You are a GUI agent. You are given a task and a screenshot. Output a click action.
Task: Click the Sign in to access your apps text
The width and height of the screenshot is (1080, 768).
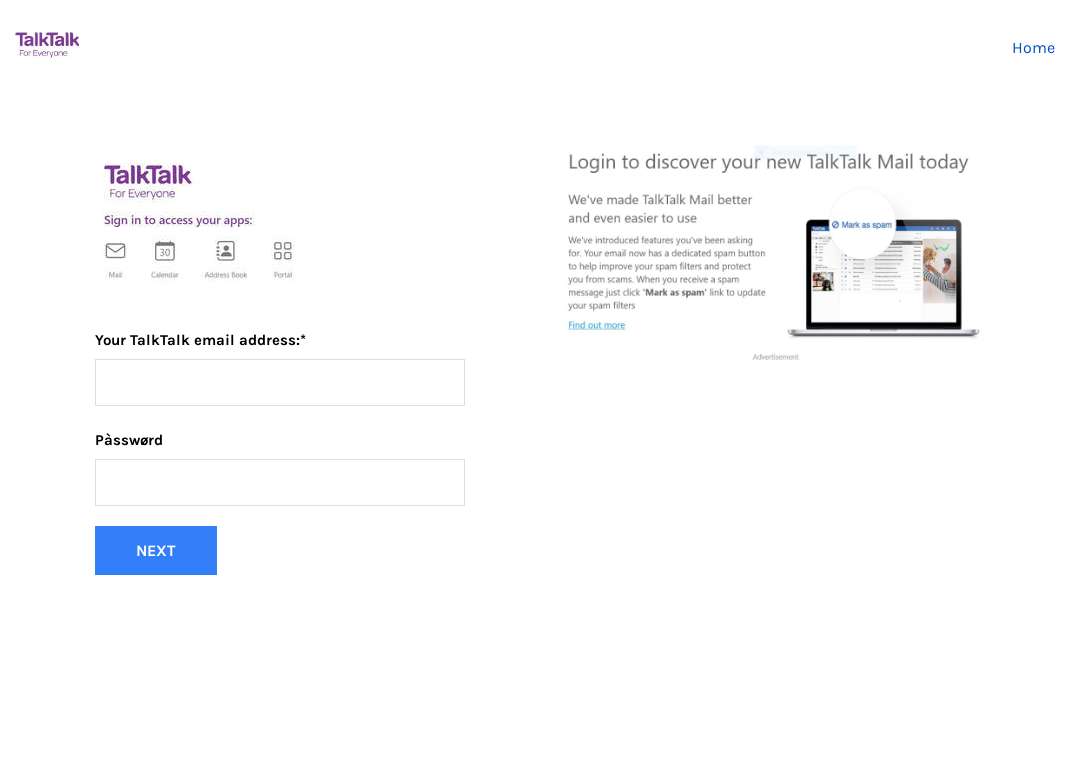point(178,220)
